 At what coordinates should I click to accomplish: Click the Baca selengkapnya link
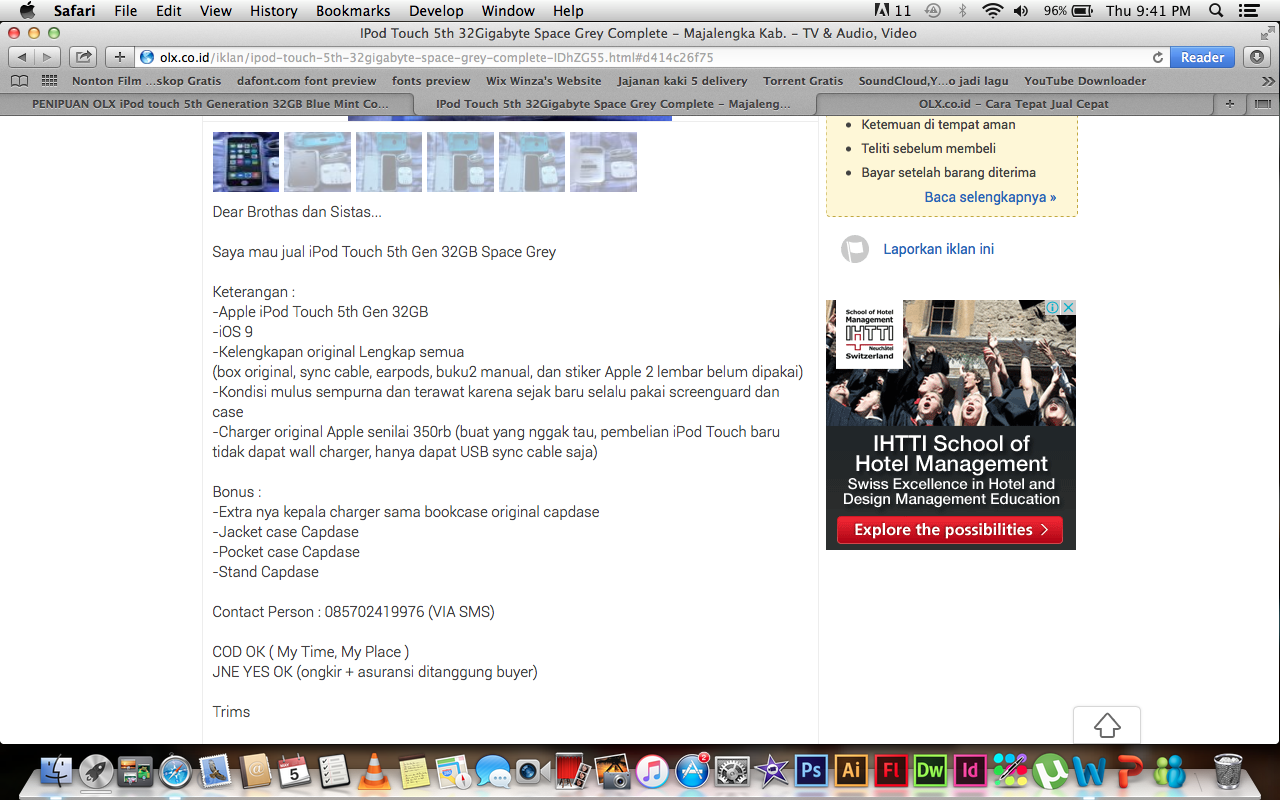[x=990, y=197]
